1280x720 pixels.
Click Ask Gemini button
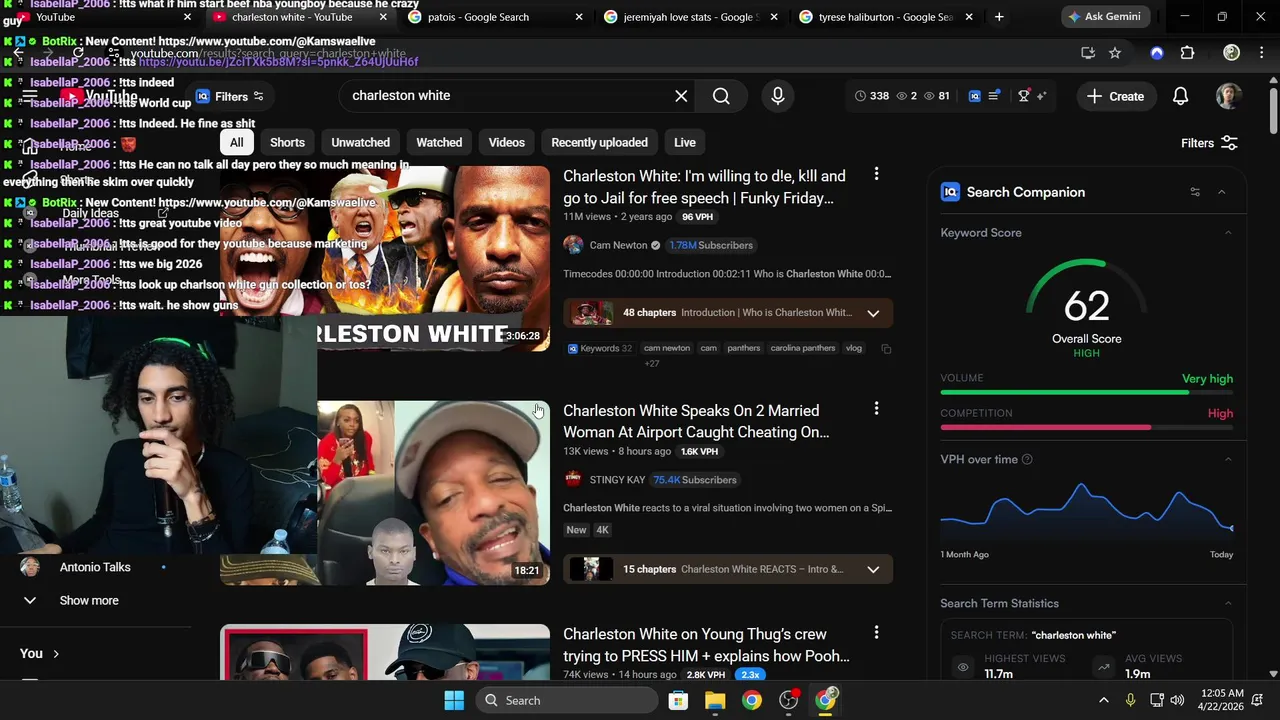[x=1105, y=17]
